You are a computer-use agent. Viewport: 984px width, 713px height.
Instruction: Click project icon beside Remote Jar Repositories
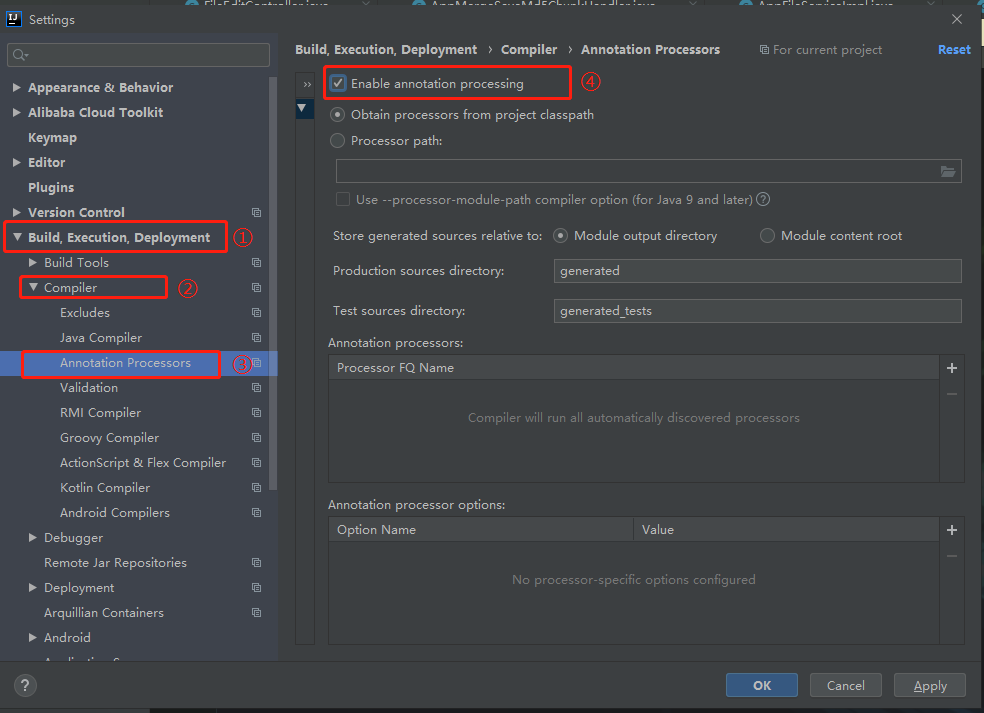tap(257, 563)
